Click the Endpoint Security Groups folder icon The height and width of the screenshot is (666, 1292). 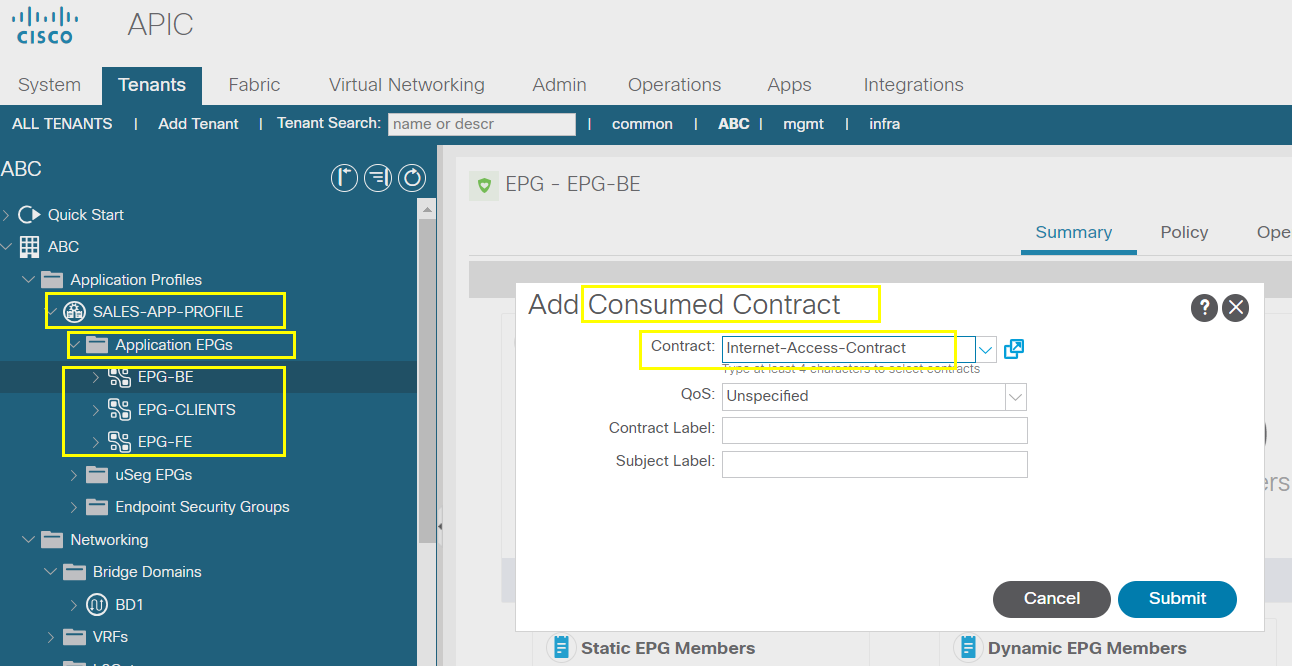(x=97, y=507)
